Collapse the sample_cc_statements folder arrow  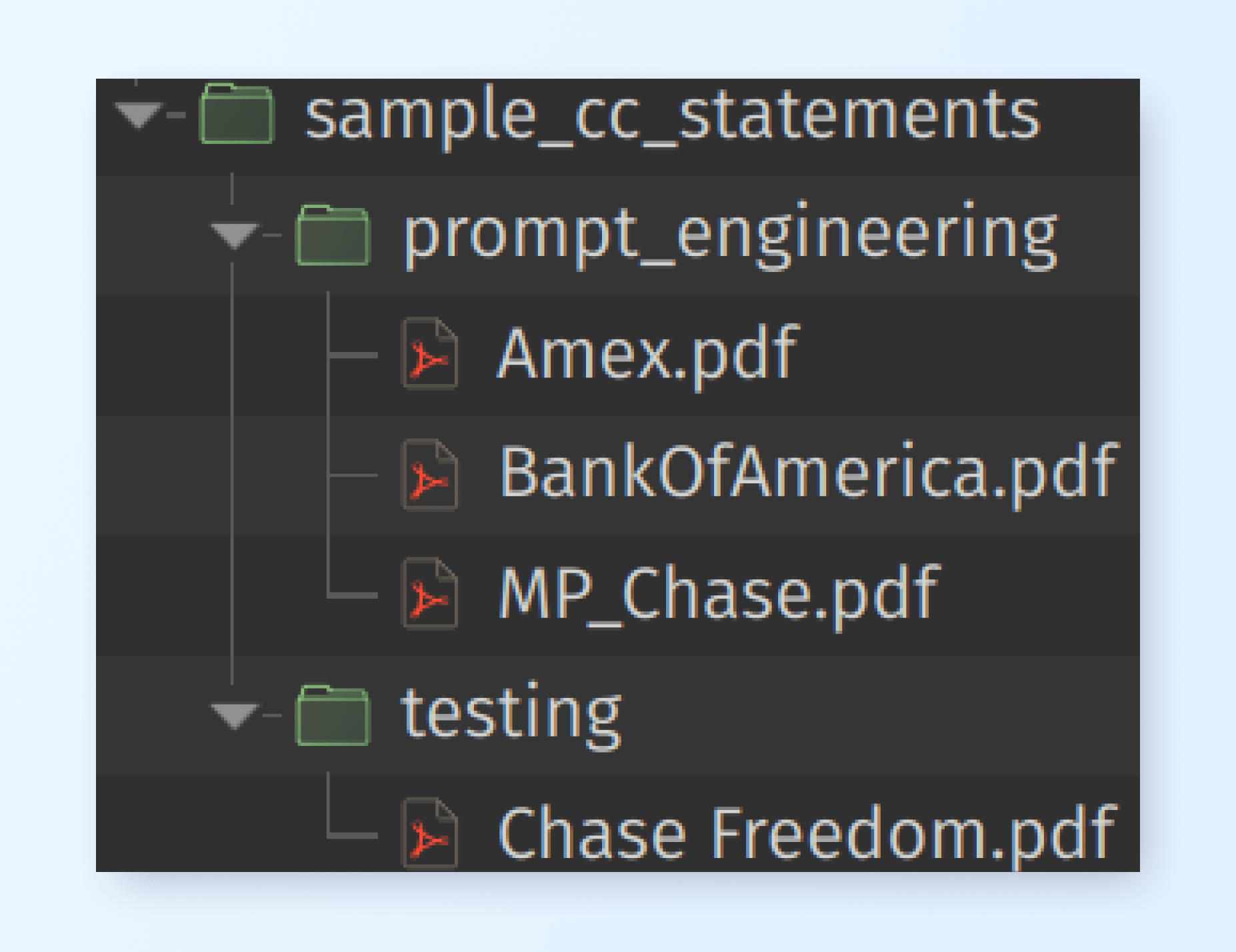[x=139, y=114]
